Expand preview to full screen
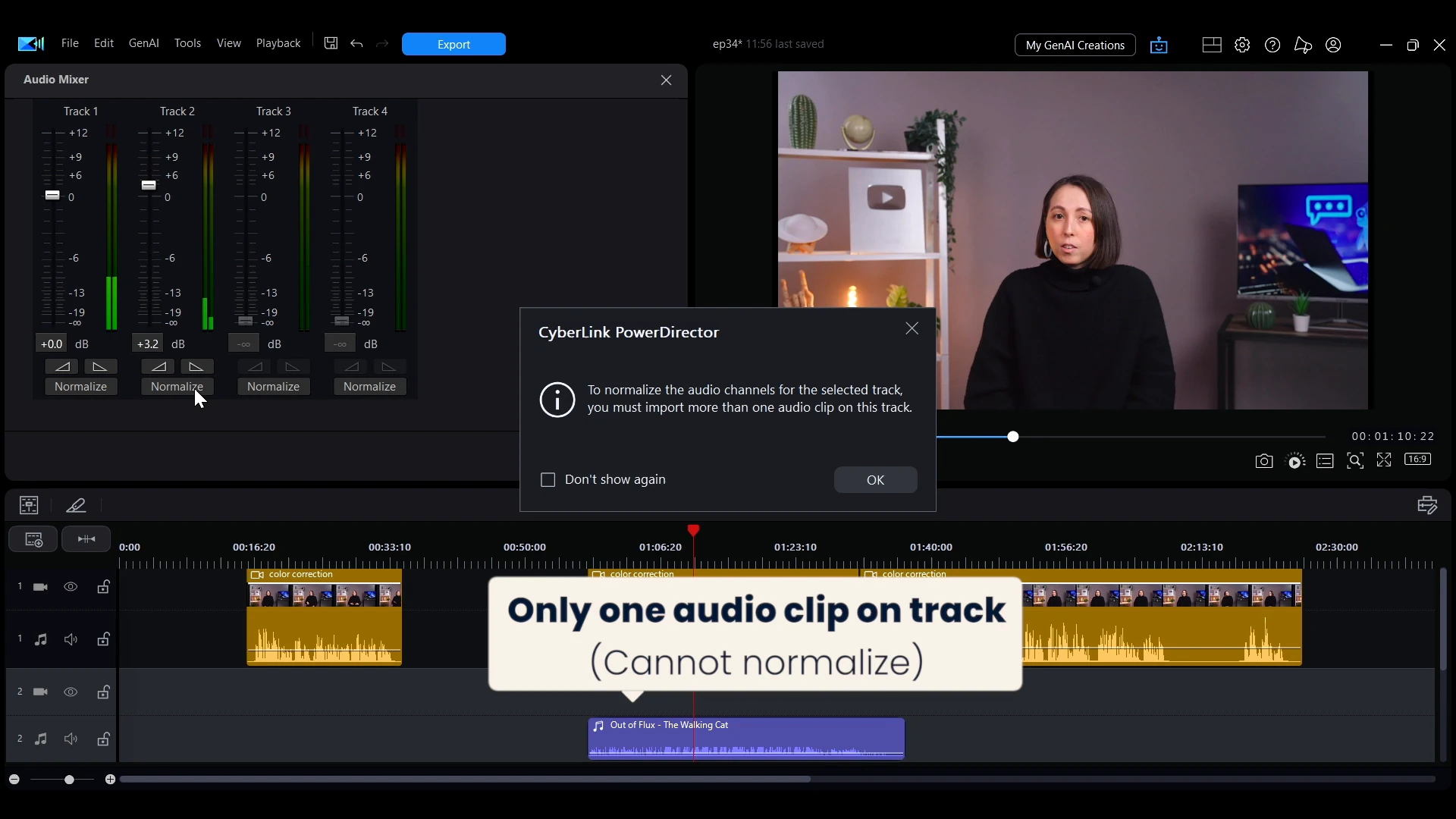 1384,460
